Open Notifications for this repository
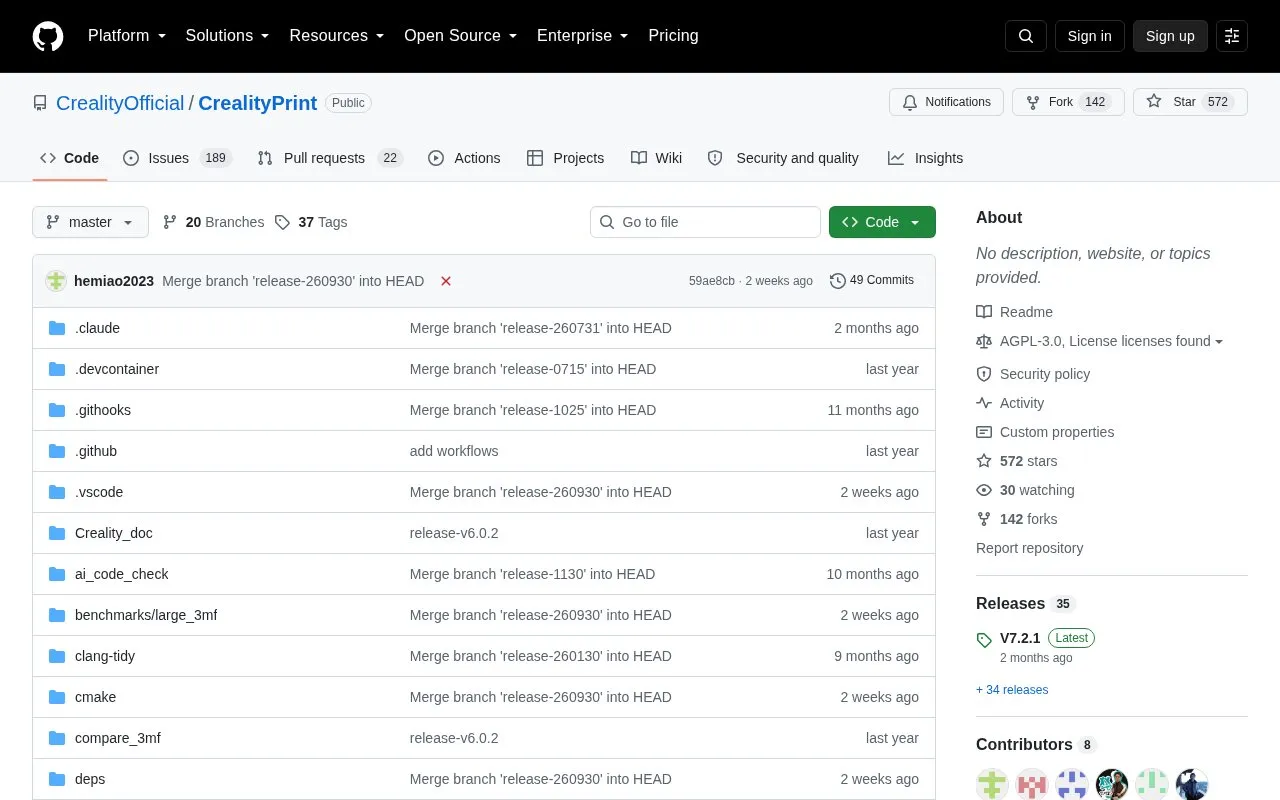This screenshot has width=1280, height=800. (x=946, y=102)
